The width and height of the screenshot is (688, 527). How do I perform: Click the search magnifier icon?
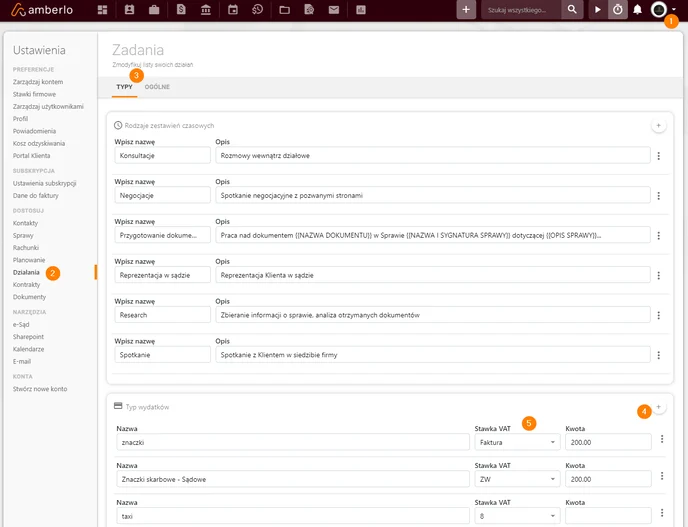coord(572,10)
